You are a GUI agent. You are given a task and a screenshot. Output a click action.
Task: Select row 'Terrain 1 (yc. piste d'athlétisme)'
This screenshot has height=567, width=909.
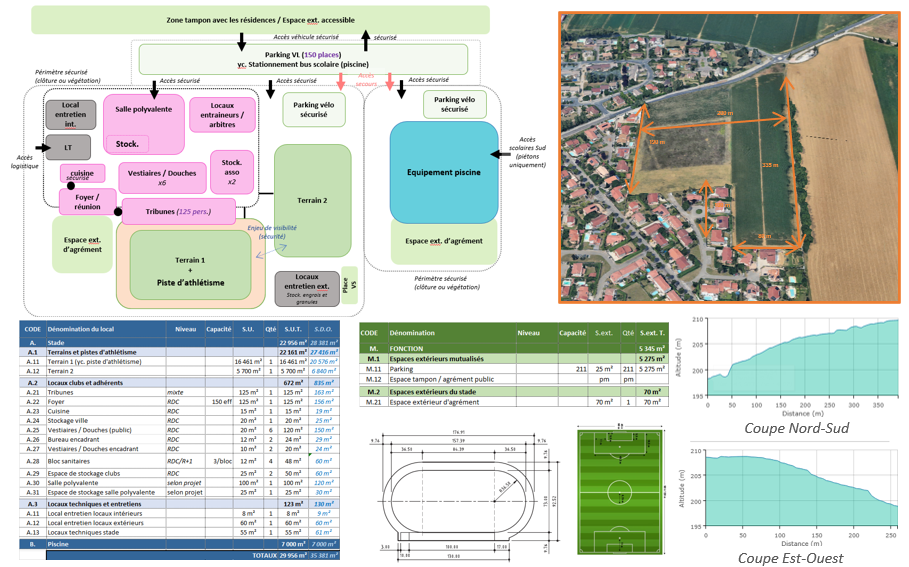[x=179, y=361]
